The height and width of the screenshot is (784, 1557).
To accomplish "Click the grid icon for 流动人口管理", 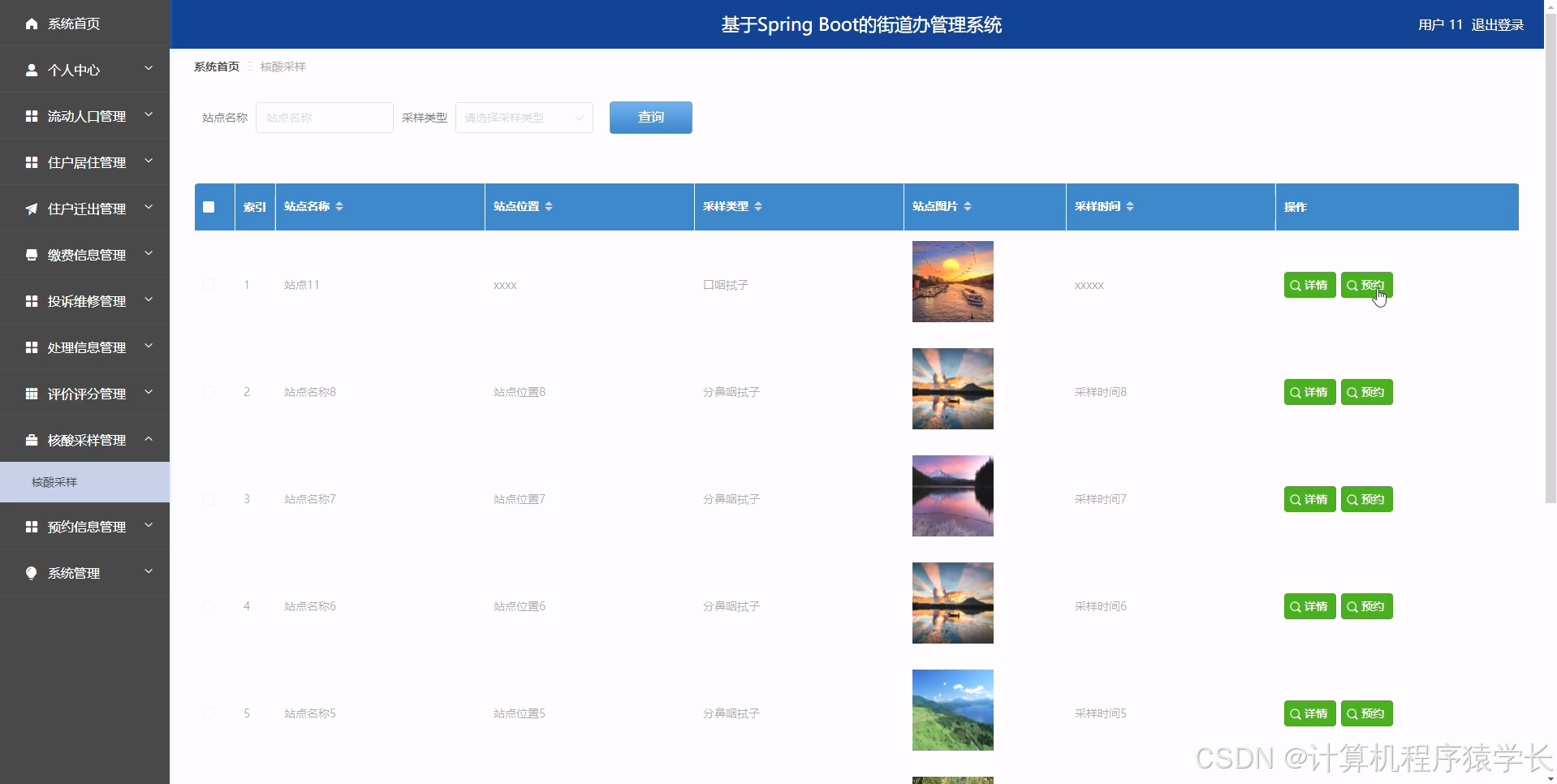I will [x=32, y=115].
